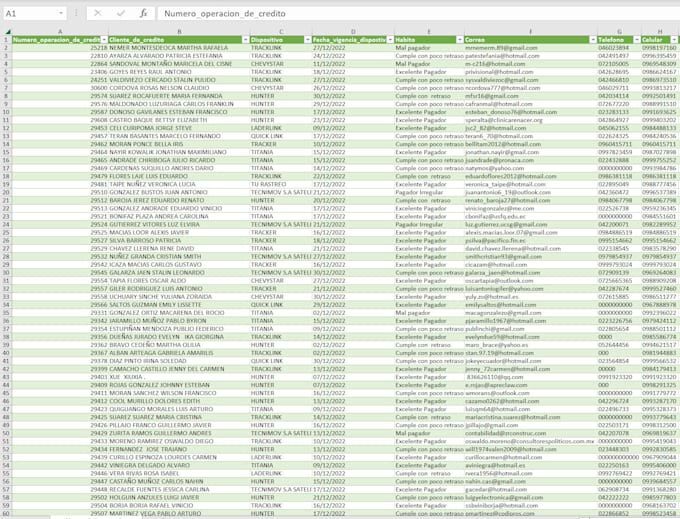Select column E header

pos(429,32)
